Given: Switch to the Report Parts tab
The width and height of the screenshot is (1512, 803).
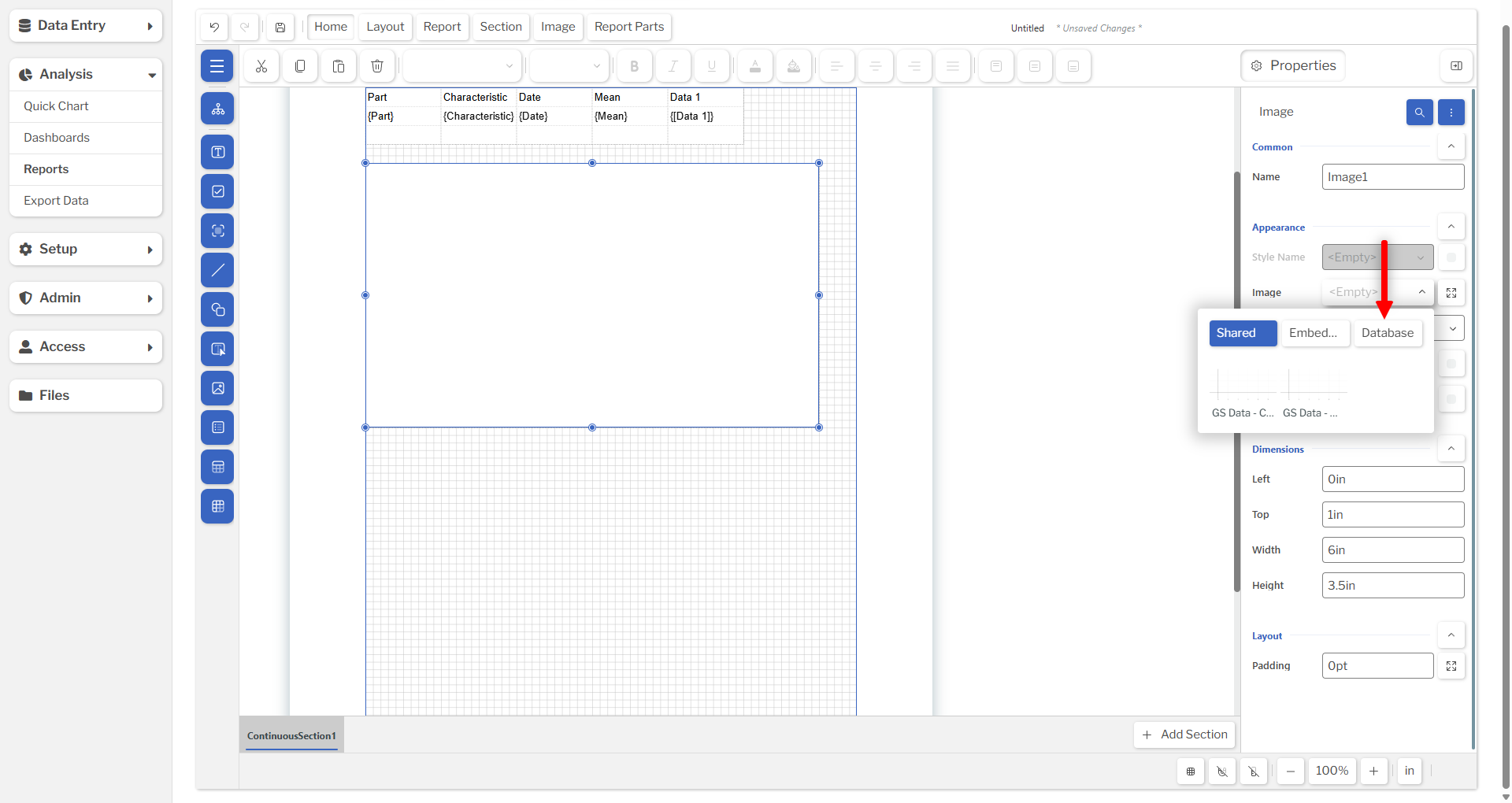Looking at the screenshot, I should coord(628,27).
